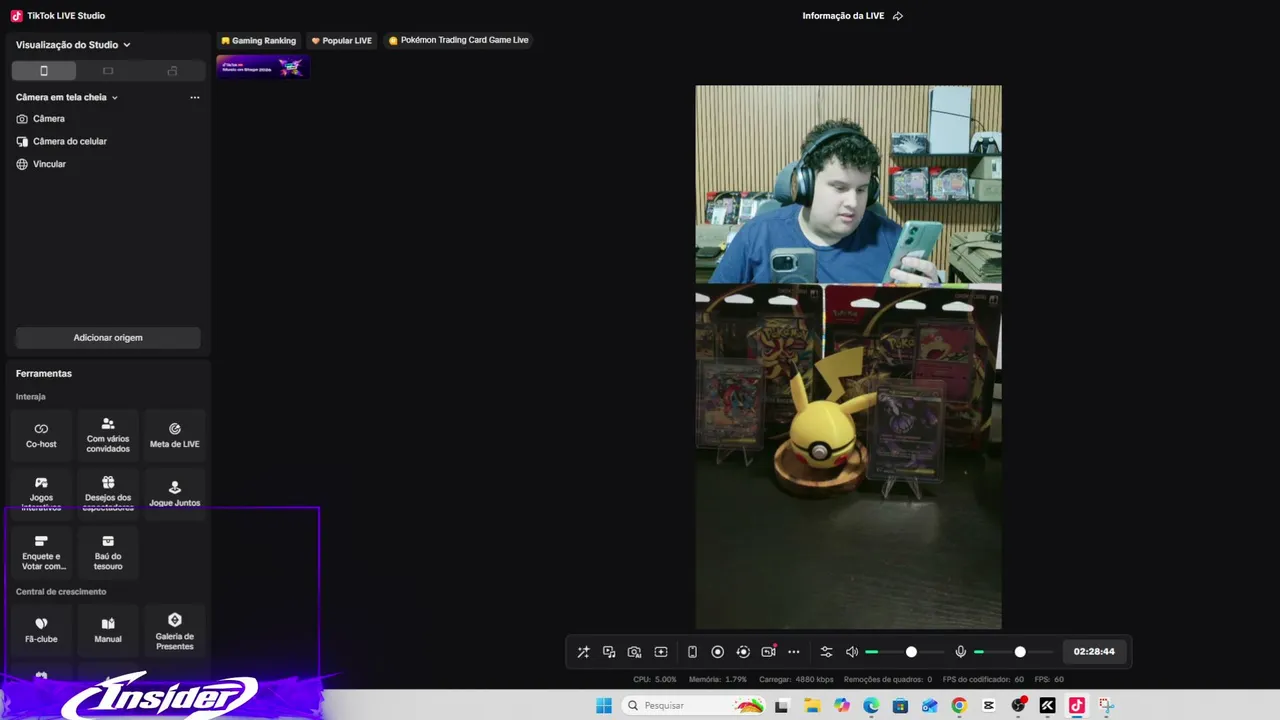Image resolution: width=1280 pixels, height=720 pixels.
Task: Select the portrait phone layout tab
Action: point(44,71)
